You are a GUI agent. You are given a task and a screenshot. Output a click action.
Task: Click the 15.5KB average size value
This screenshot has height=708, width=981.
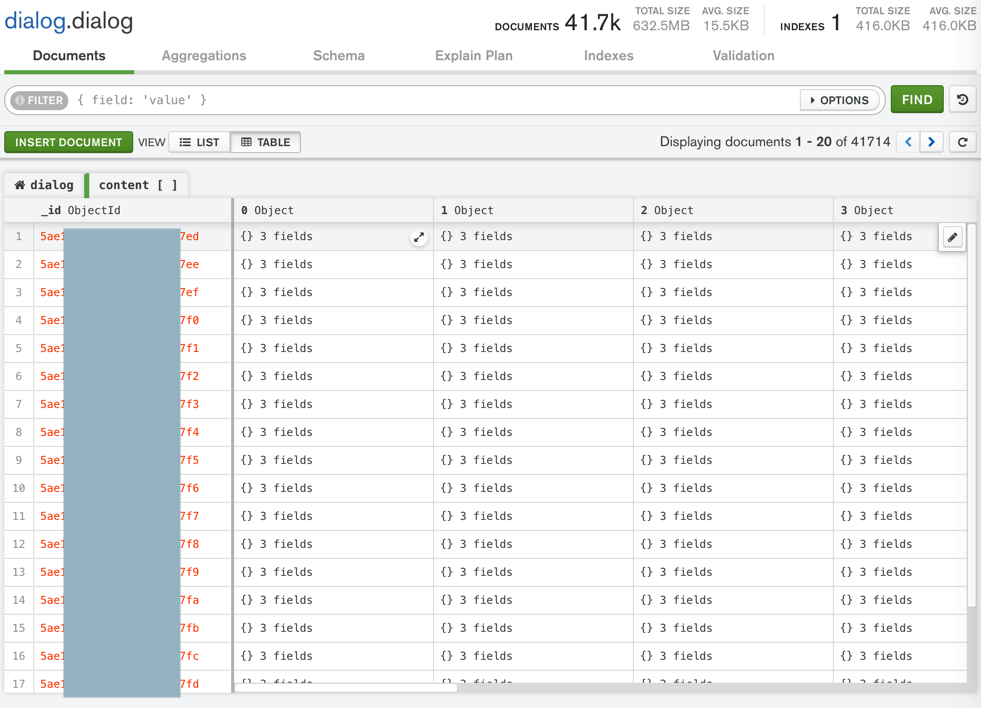tap(726, 26)
